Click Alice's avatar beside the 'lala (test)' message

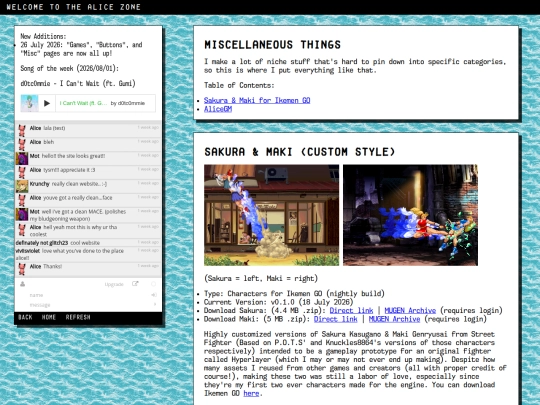click(x=22, y=131)
